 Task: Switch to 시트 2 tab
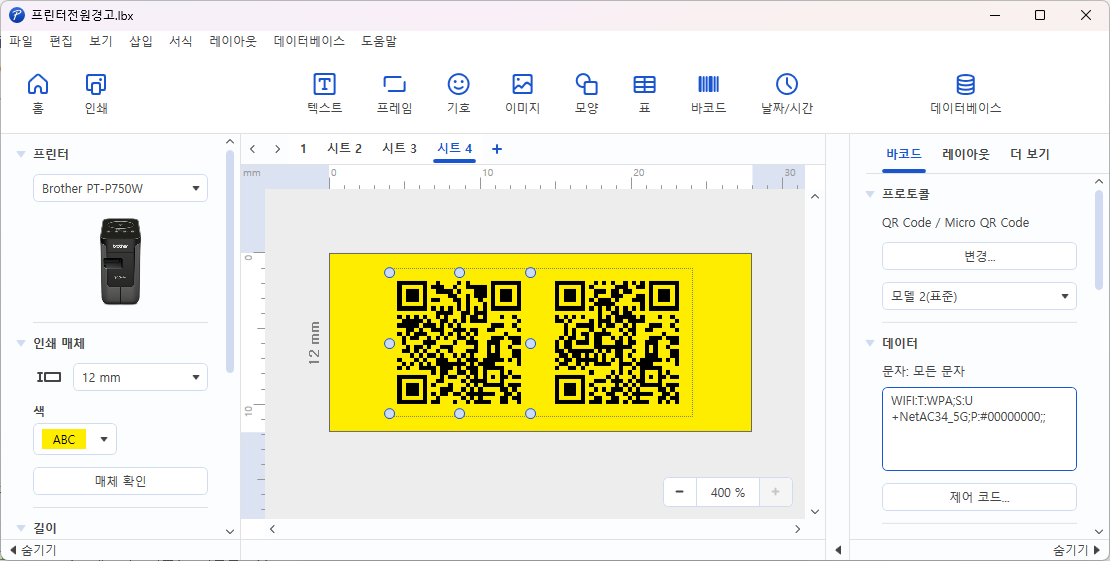point(344,149)
